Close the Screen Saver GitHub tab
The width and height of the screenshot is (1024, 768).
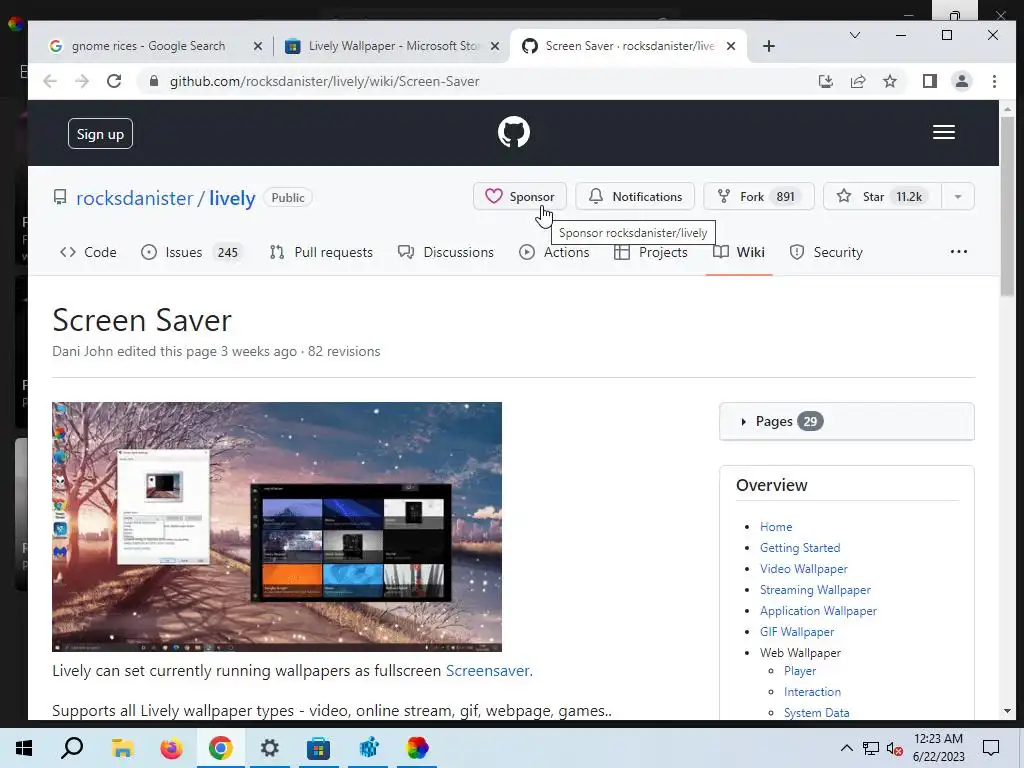pyautogui.click(x=731, y=46)
